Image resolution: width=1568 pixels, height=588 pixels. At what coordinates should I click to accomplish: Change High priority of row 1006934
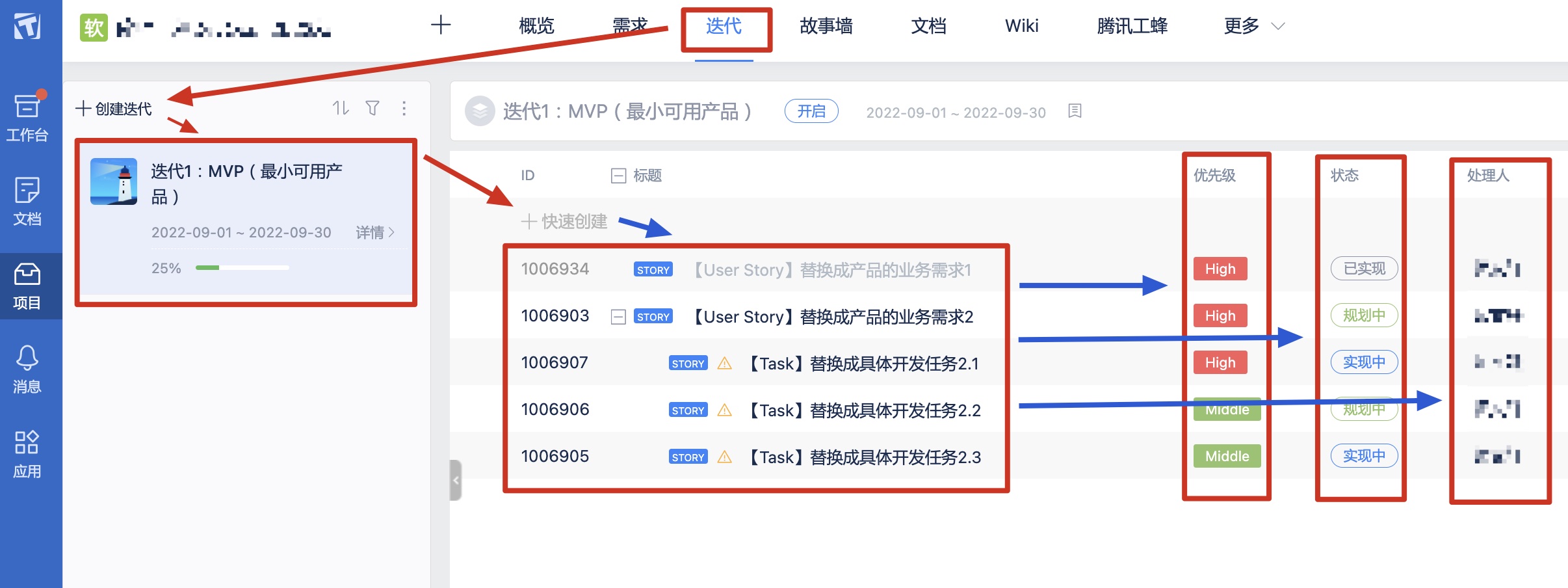tap(1220, 269)
